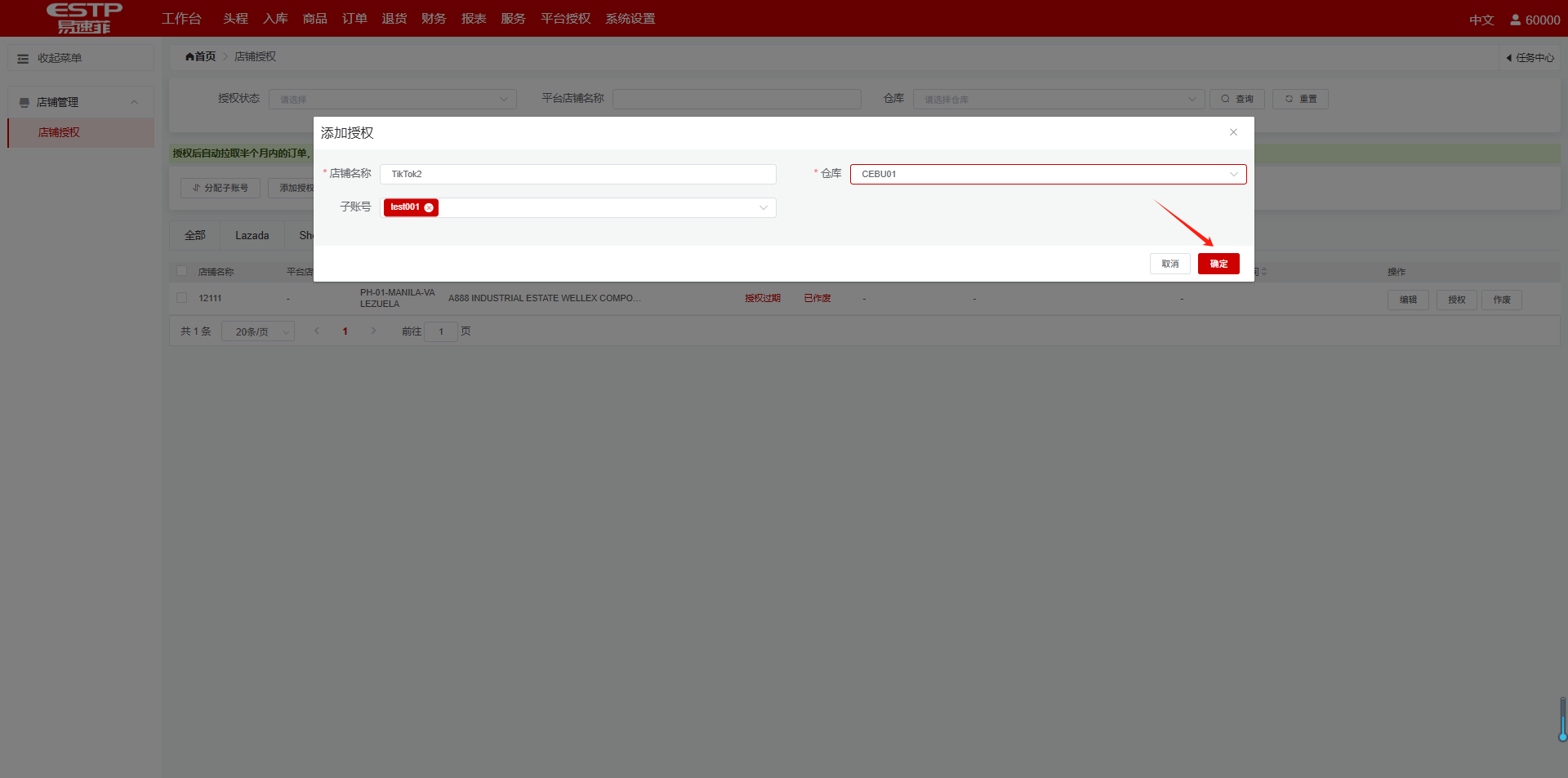Expand the 子账号 dropdown
This screenshot has height=778, width=1568.
point(763,207)
